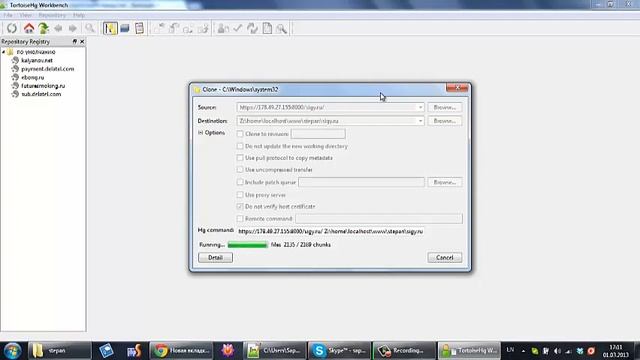Open Skype from the taskbar

(340, 351)
